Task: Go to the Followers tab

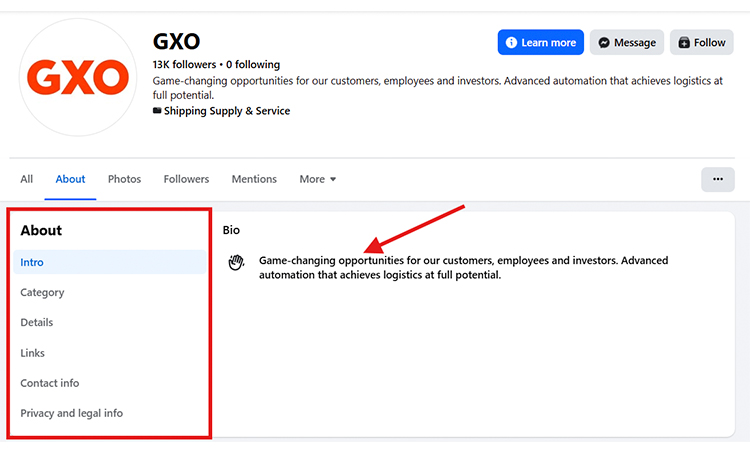Action: click(x=186, y=179)
